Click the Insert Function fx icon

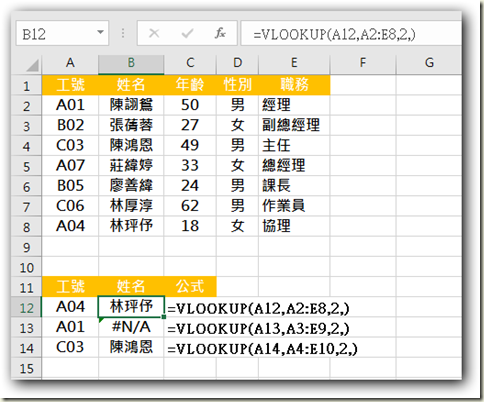220,33
